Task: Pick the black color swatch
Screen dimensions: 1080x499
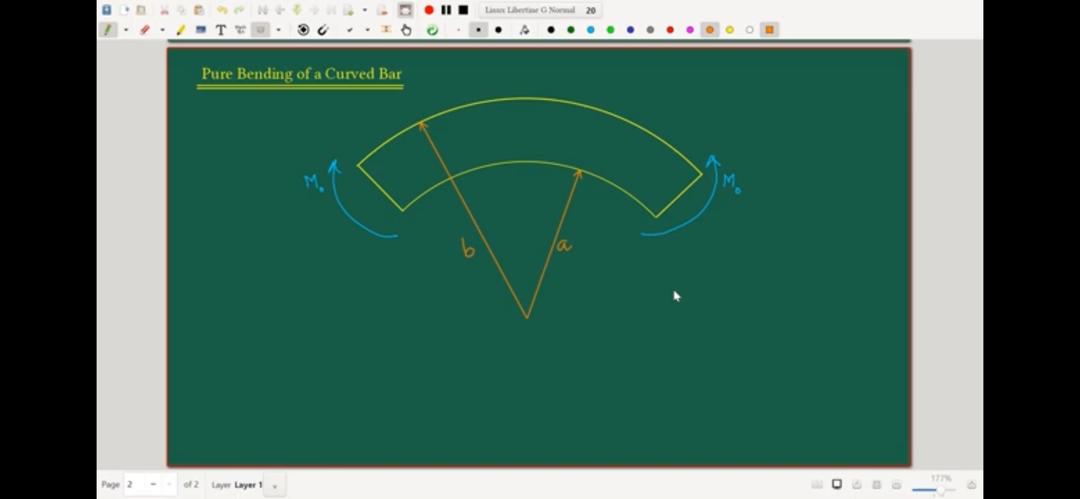Action: pyautogui.click(x=550, y=30)
